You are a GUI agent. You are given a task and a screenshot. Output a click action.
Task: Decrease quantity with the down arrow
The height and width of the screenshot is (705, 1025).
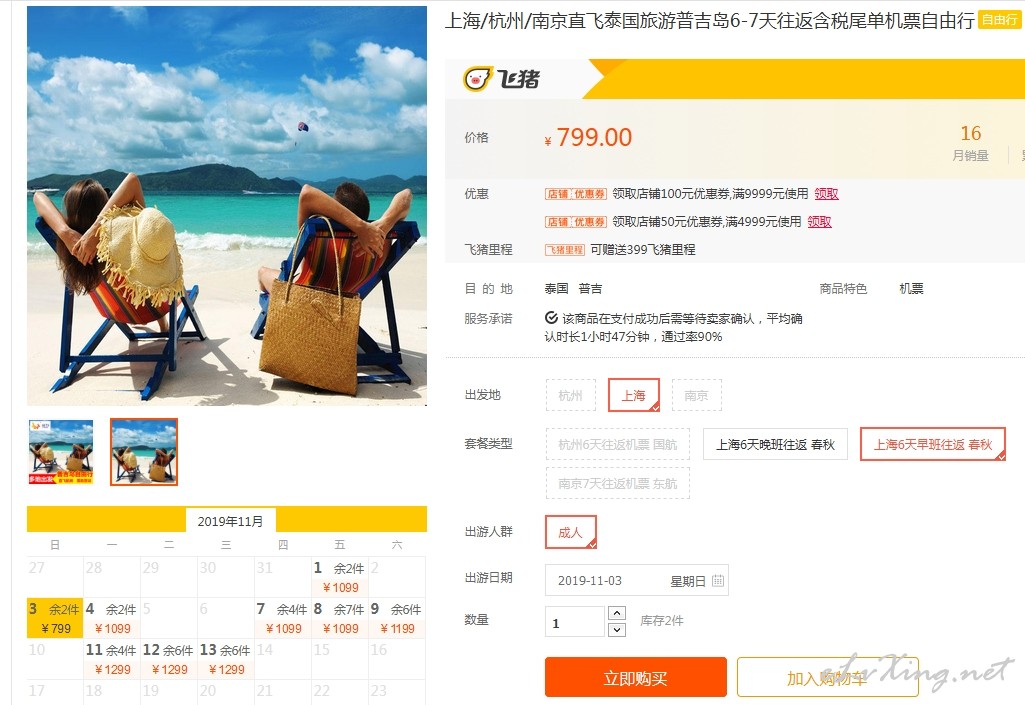coord(616,629)
